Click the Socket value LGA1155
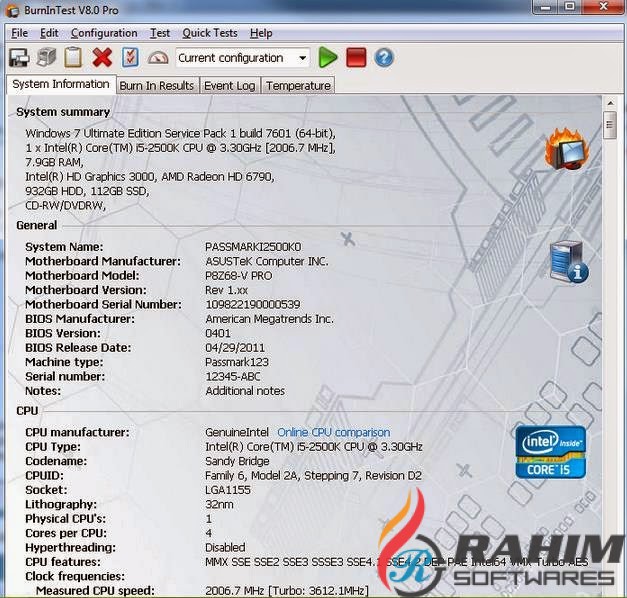This screenshot has width=627, height=598. pos(228,490)
